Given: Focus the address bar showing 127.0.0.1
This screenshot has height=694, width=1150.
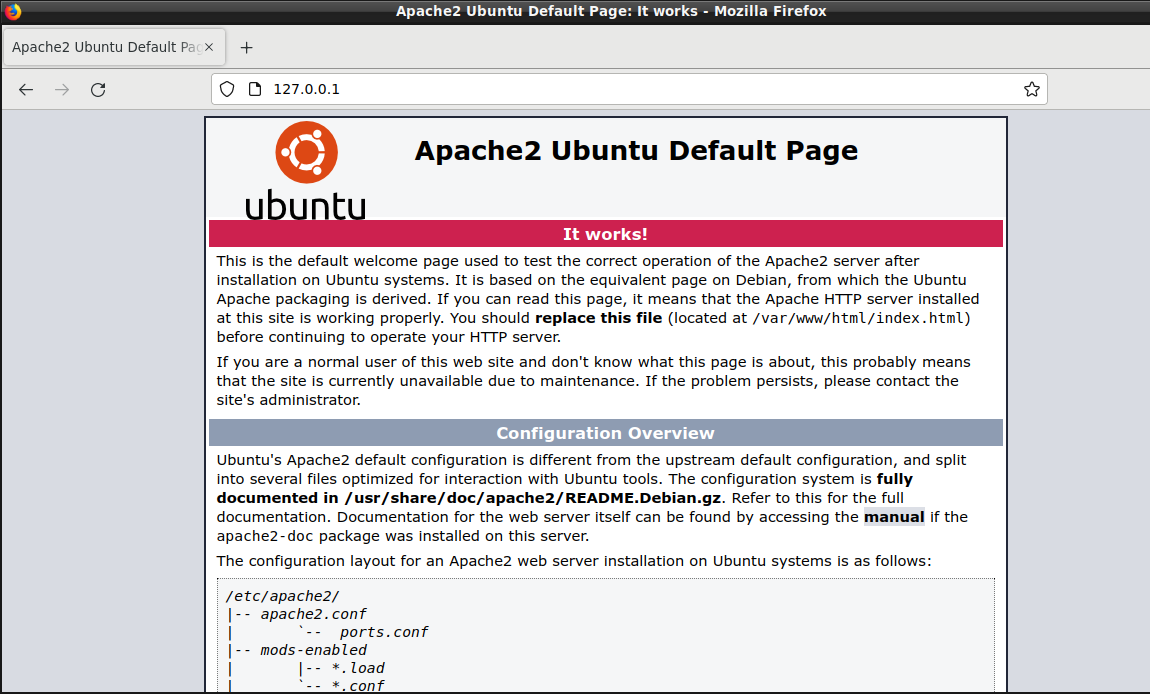Looking at the screenshot, I should click(629, 89).
